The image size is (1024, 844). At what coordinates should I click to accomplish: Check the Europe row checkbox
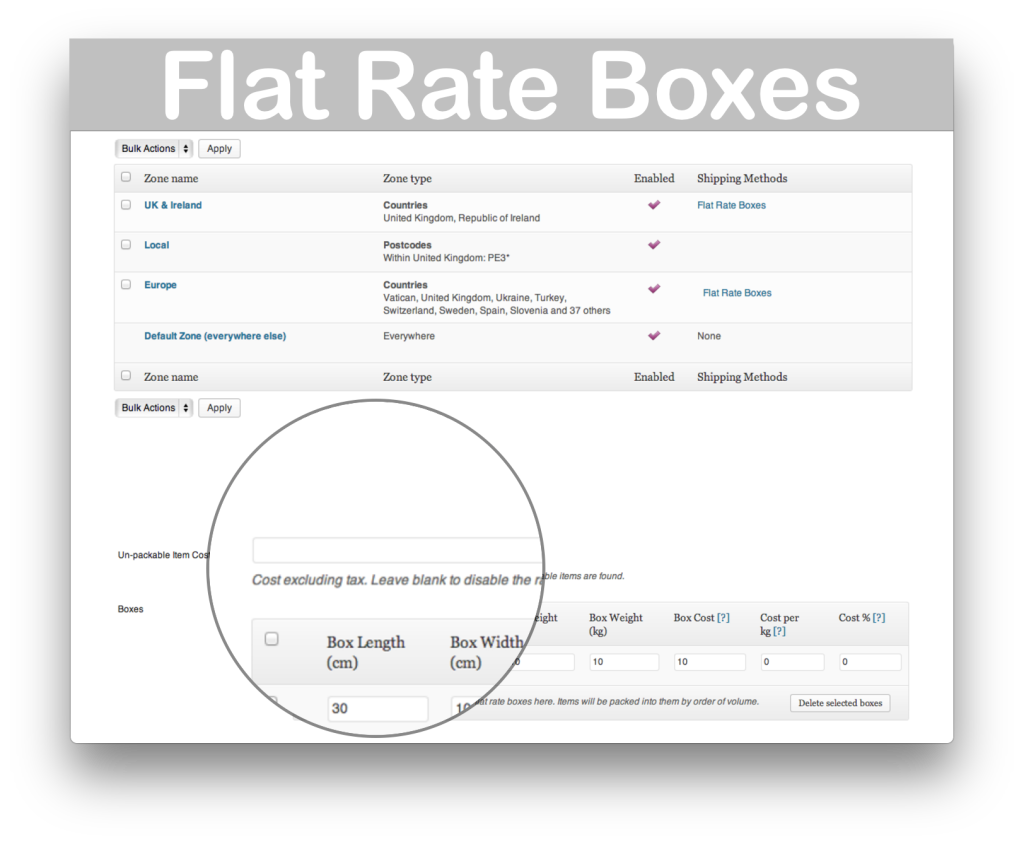[x=126, y=284]
